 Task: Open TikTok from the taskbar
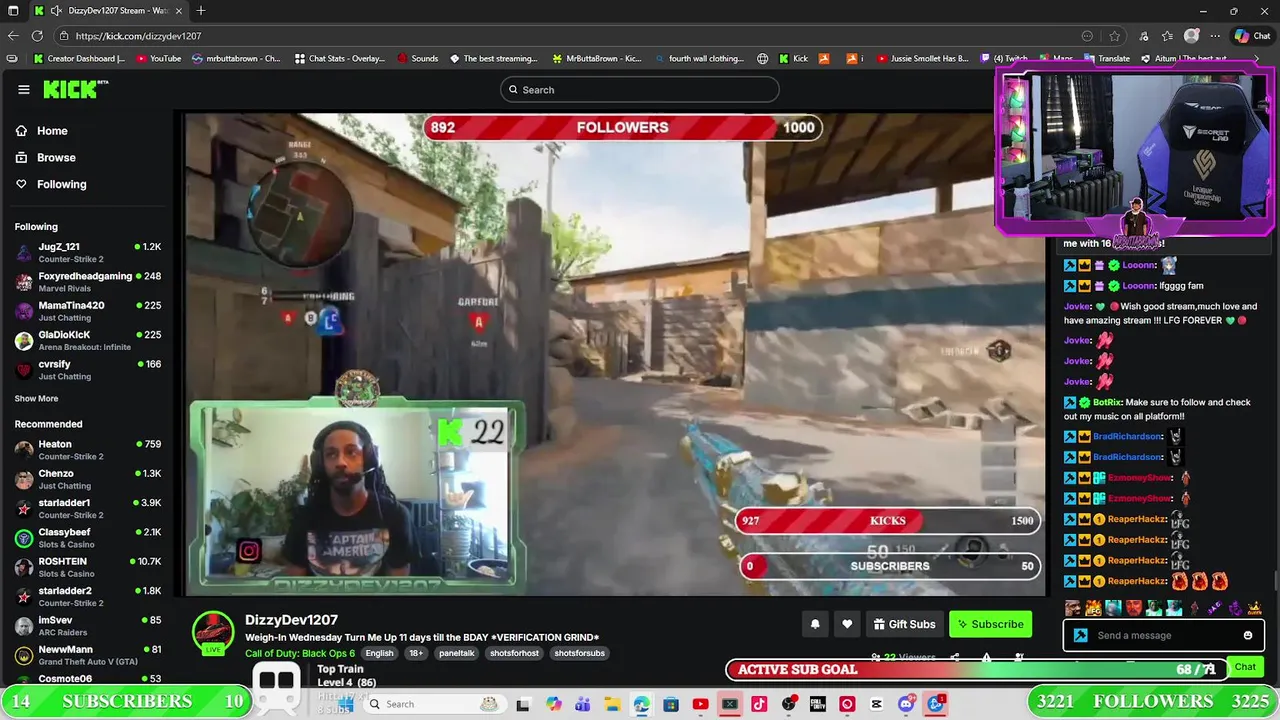coord(760,704)
